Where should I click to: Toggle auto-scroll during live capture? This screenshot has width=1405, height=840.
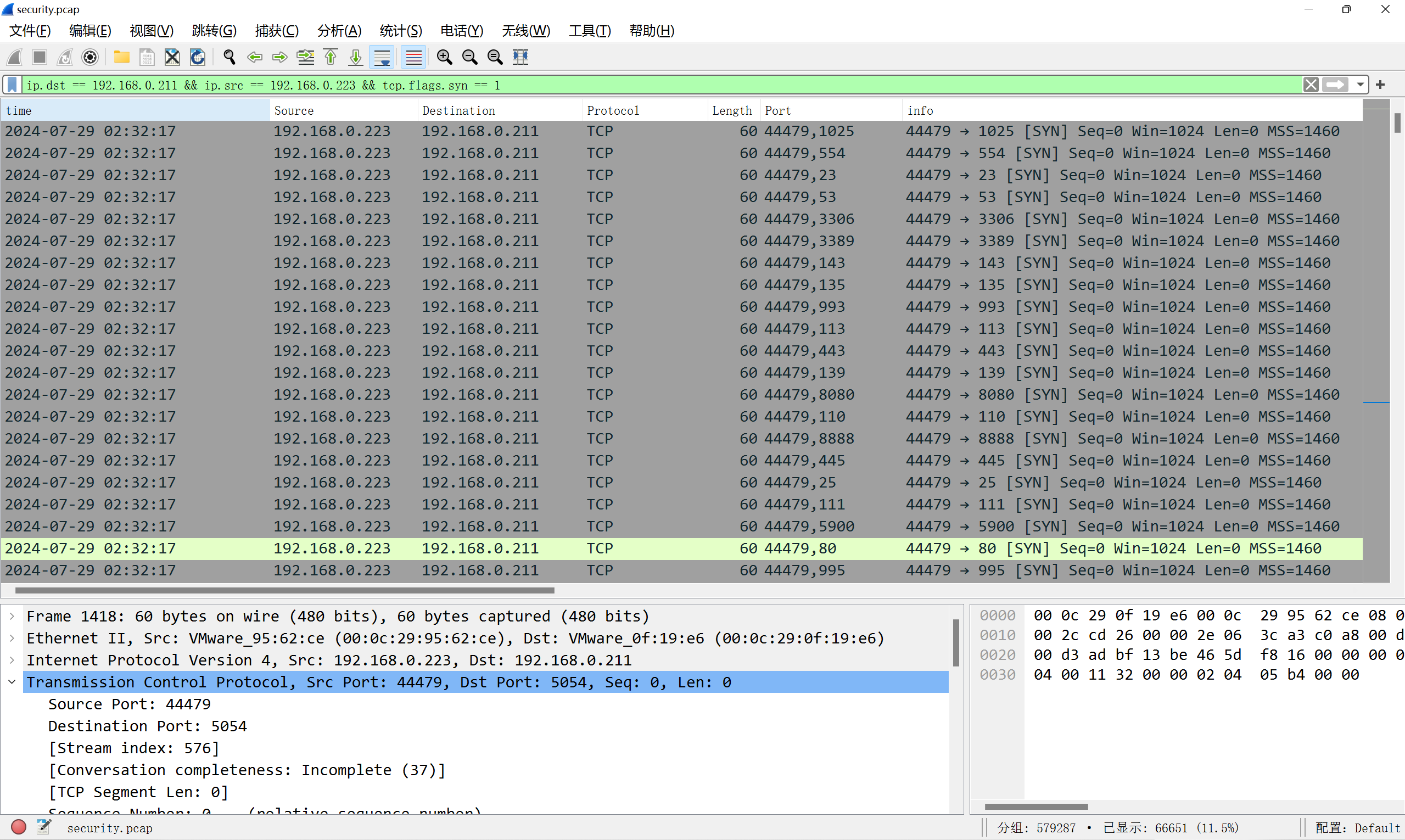pyautogui.click(x=382, y=57)
